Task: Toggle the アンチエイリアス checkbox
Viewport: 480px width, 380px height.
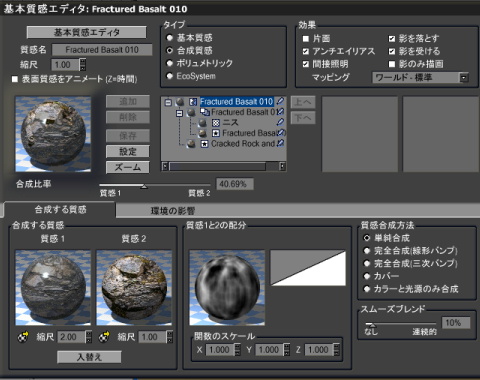Action: 306,51
